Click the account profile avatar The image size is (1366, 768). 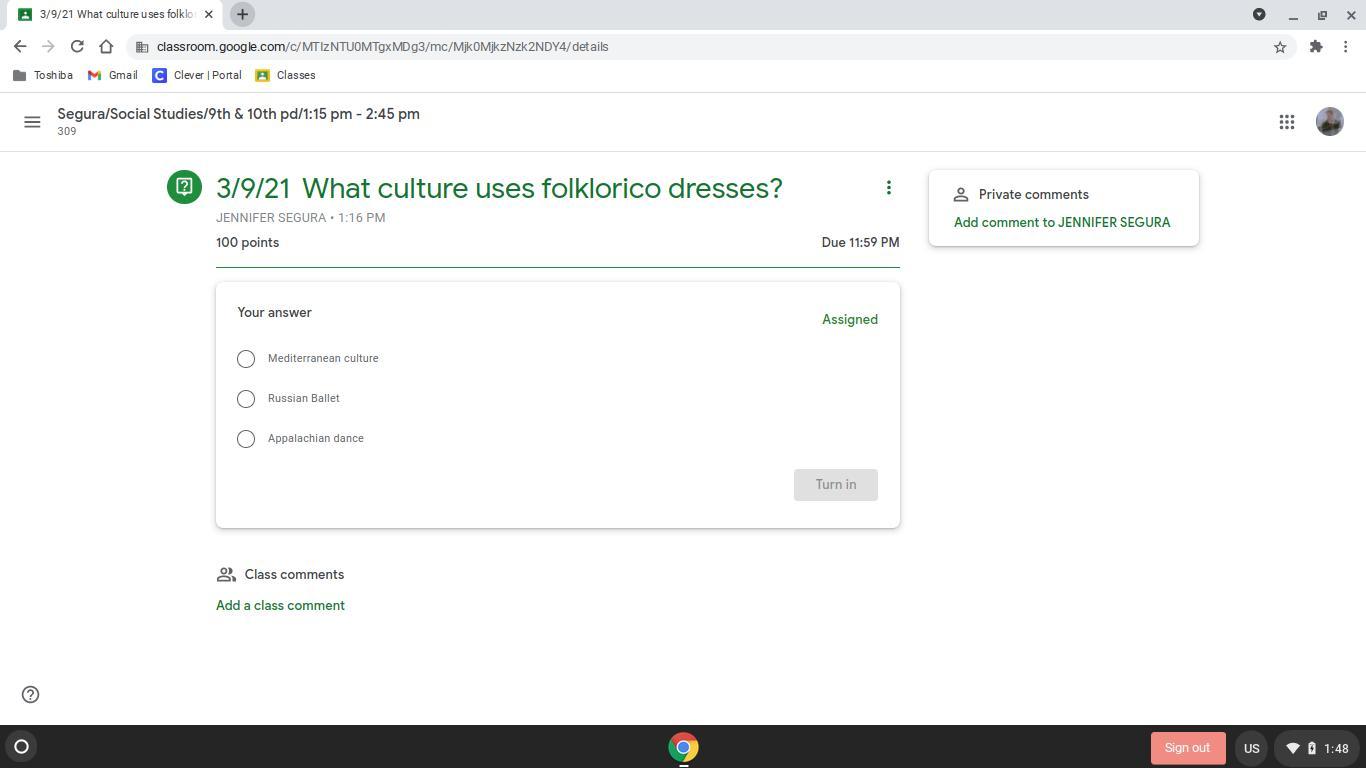point(1329,122)
